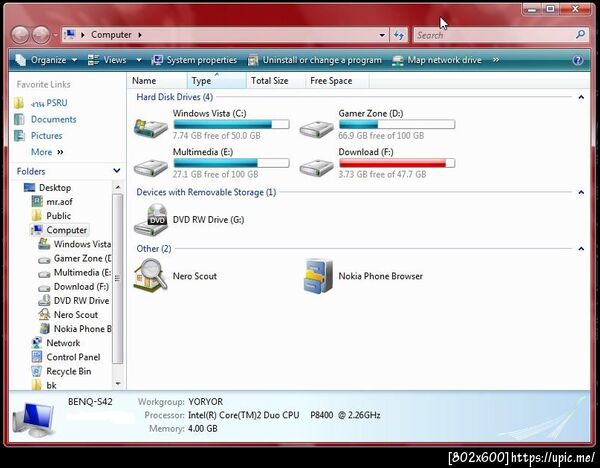Select Download (F:) in the folder tree
Viewport: 600px width, 468px height.
click(x=81, y=287)
